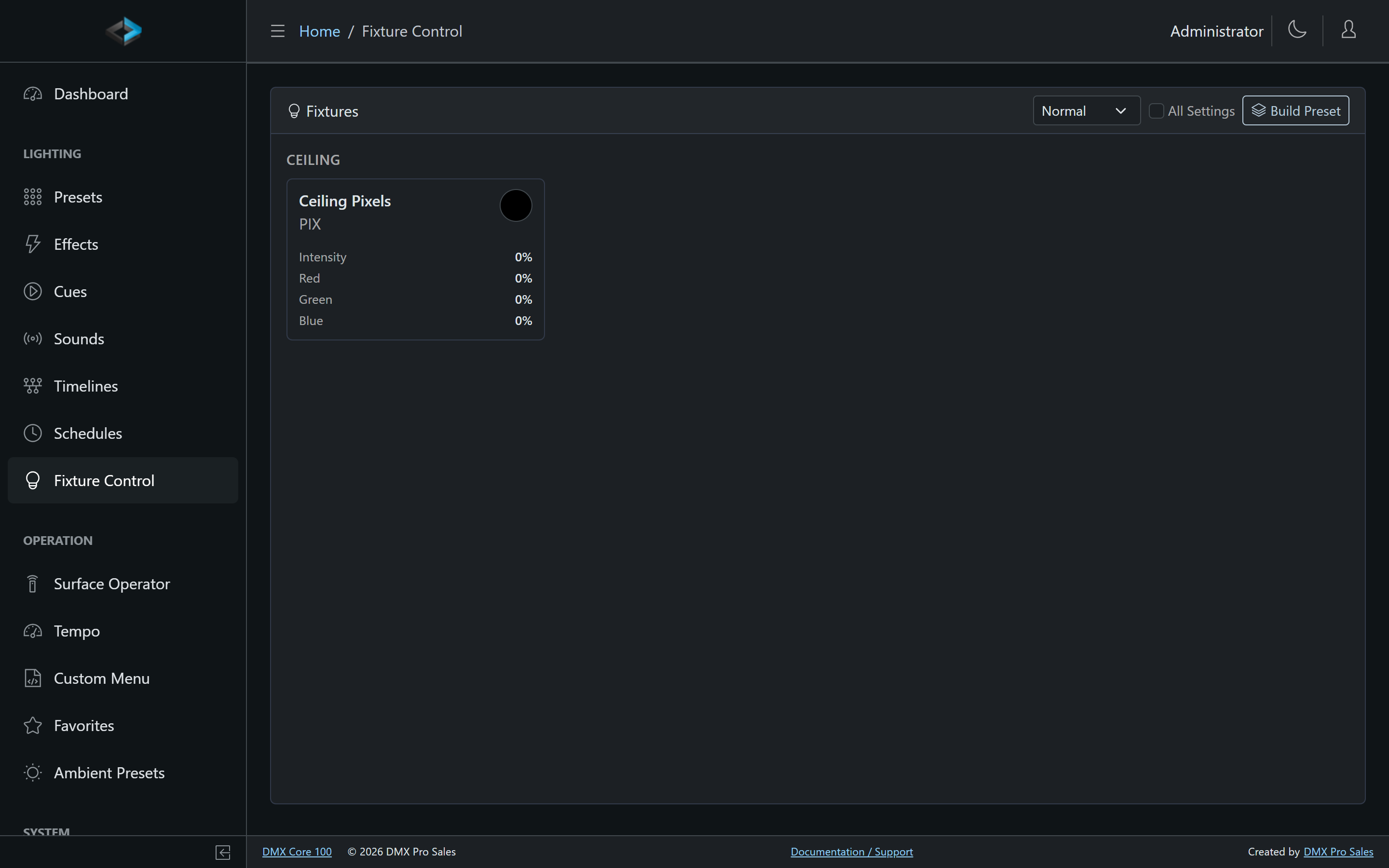Screen dimensions: 1389x868
Task: Click the Surface Operator remote icon
Action: 33,584
